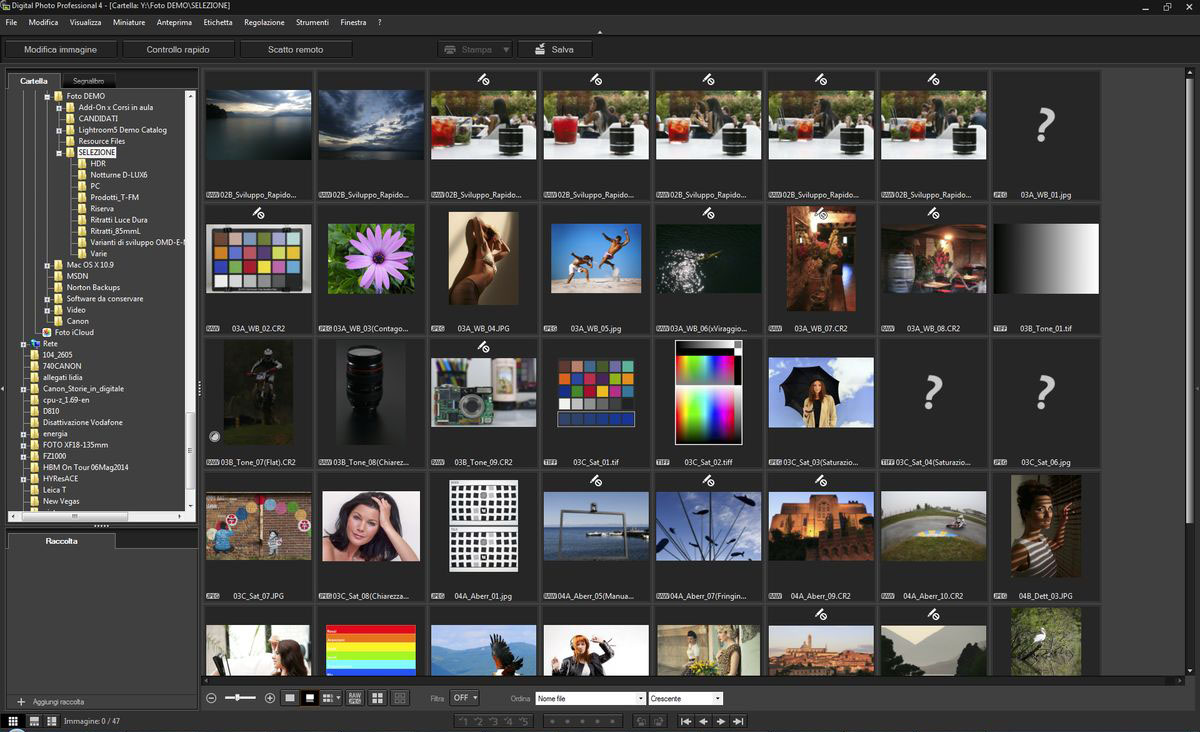Open the Regolazione menu
Viewport: 1200px width, 732px height.
(x=264, y=22)
